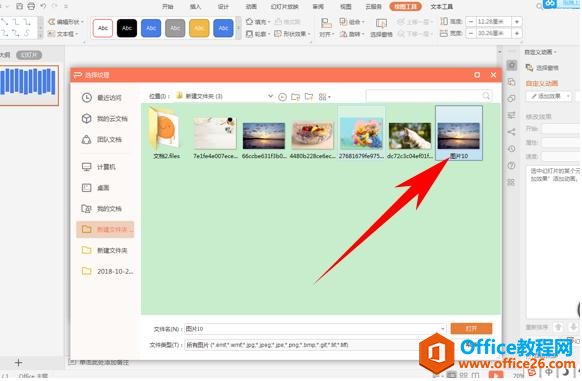Apply the yellow Abc shape style
Image resolution: width=582 pixels, height=381 pixels.
tap(199, 28)
